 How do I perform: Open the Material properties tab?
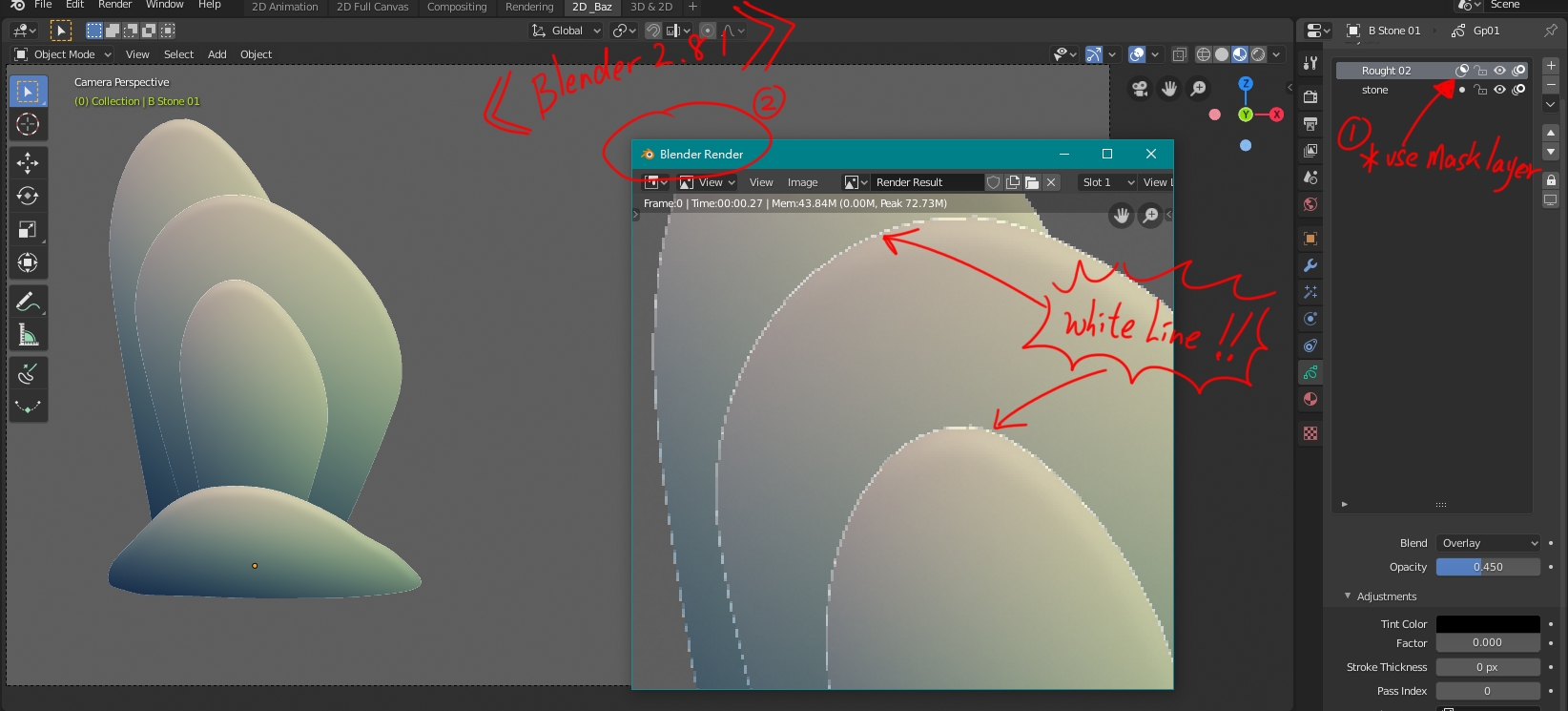1310,399
